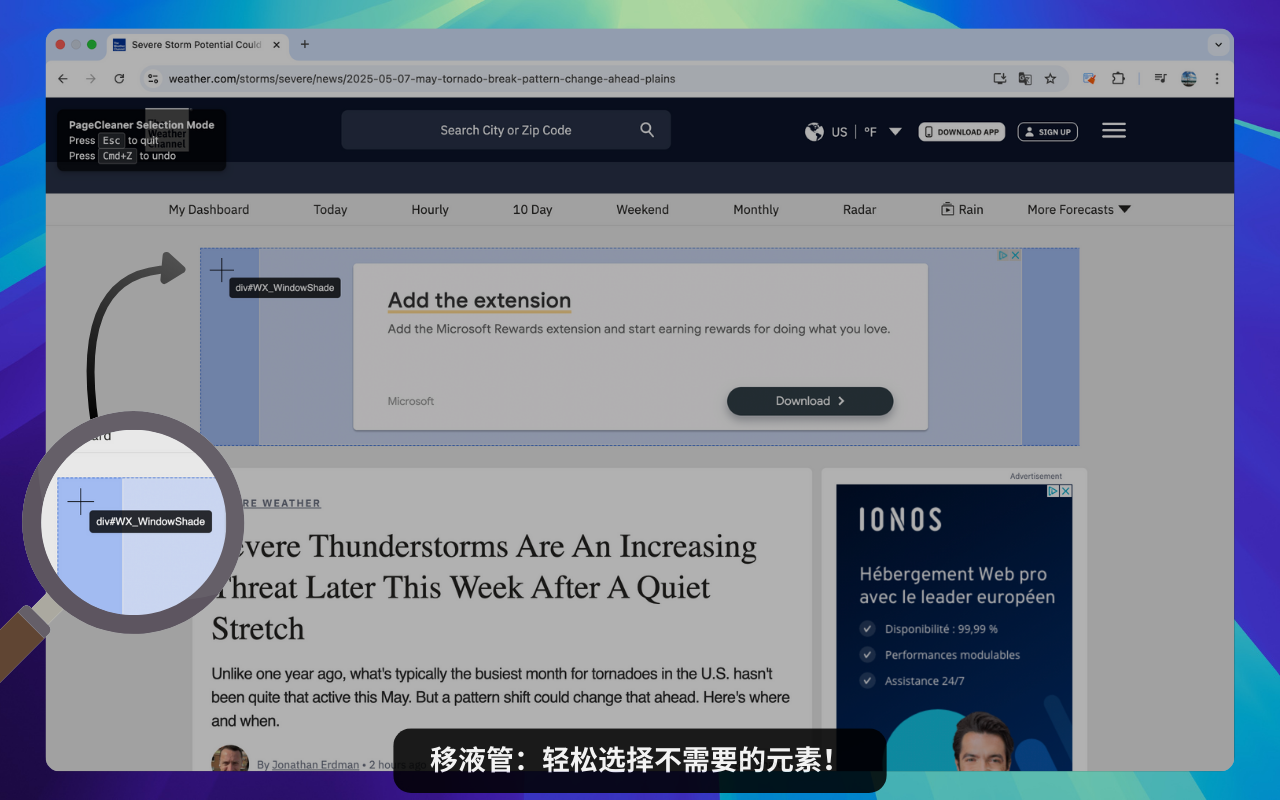Click the SIGN UP button

pos(1047,131)
